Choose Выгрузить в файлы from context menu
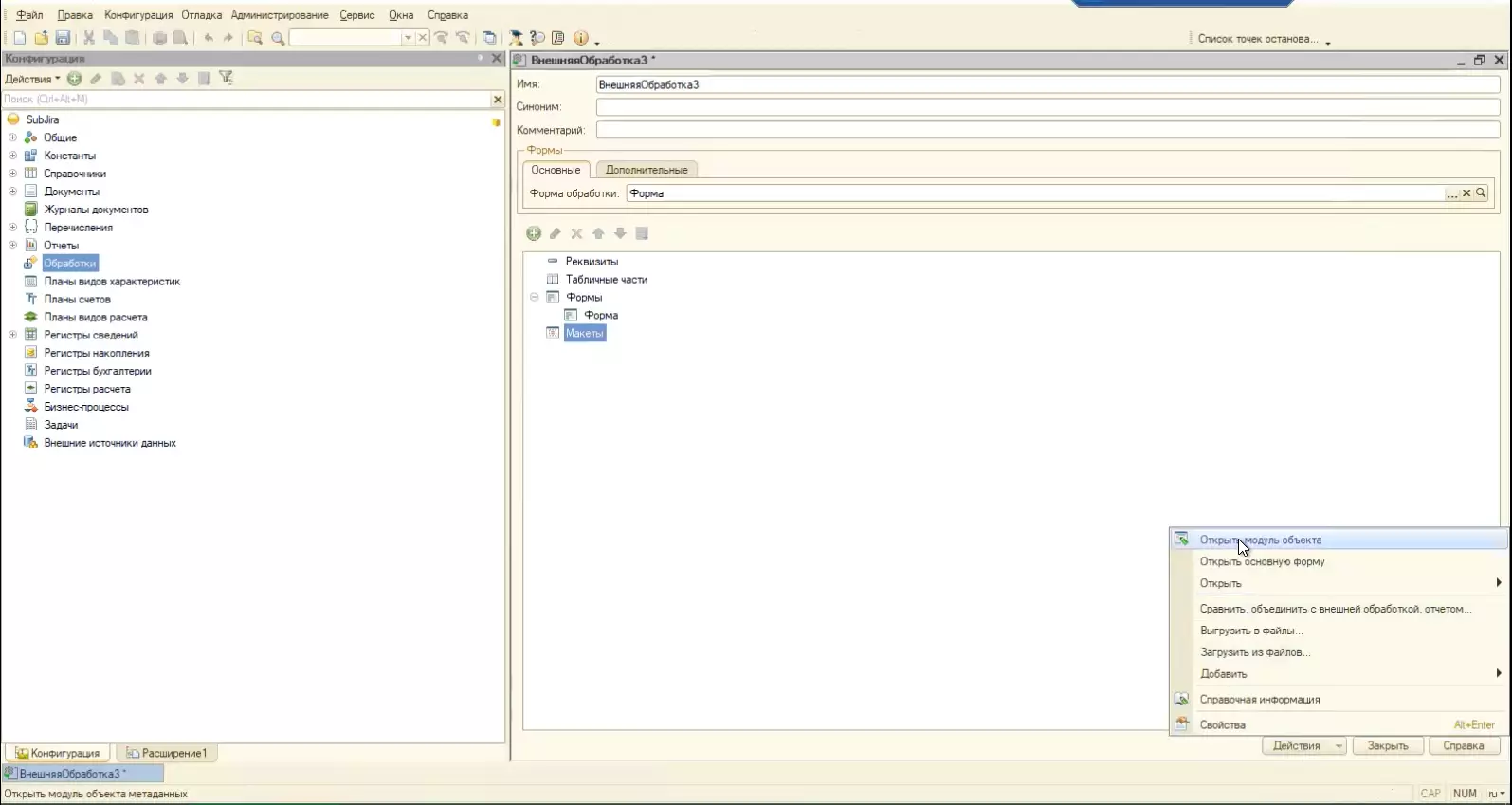Screen dimensions: 1512x805 [1251, 631]
